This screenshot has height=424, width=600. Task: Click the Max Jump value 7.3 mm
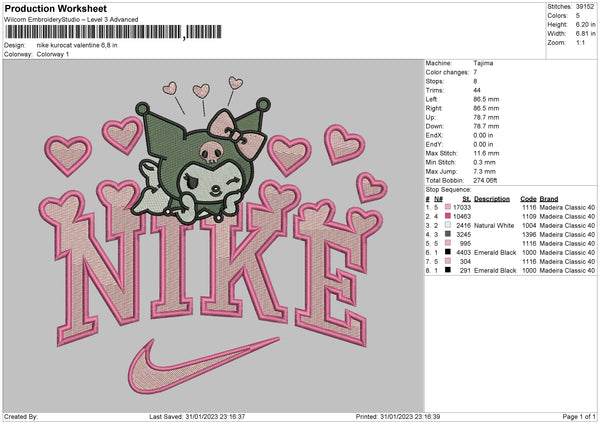pos(484,171)
